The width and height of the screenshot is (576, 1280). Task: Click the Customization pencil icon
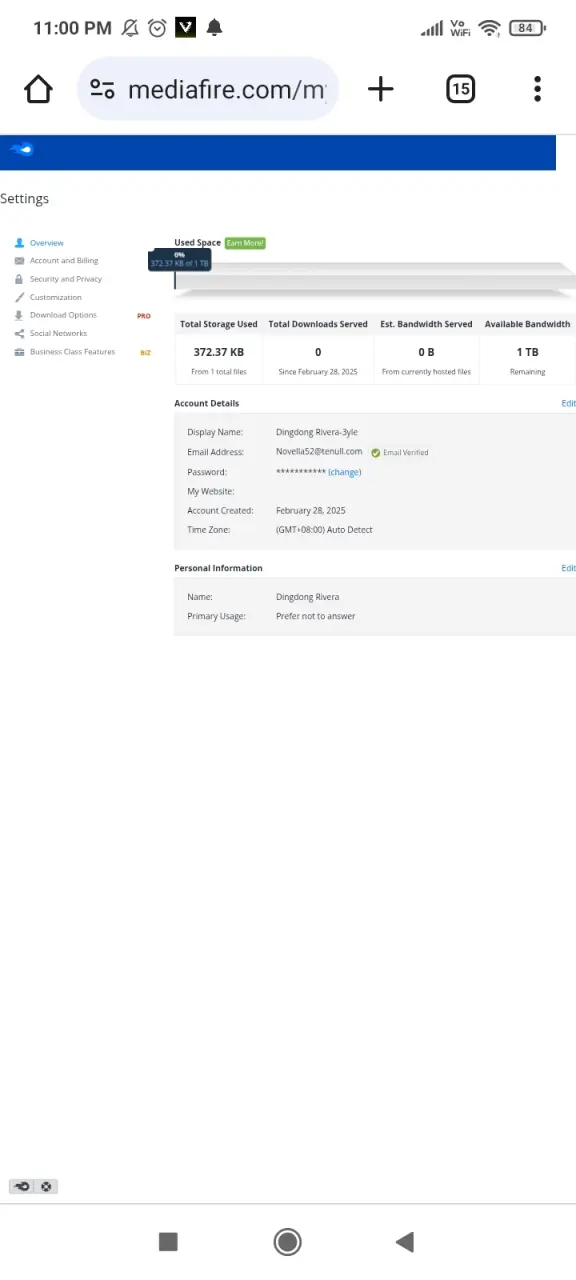19,297
